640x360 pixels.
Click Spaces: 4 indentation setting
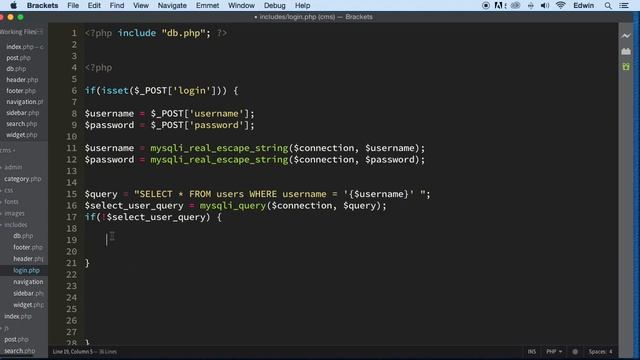pos(600,351)
